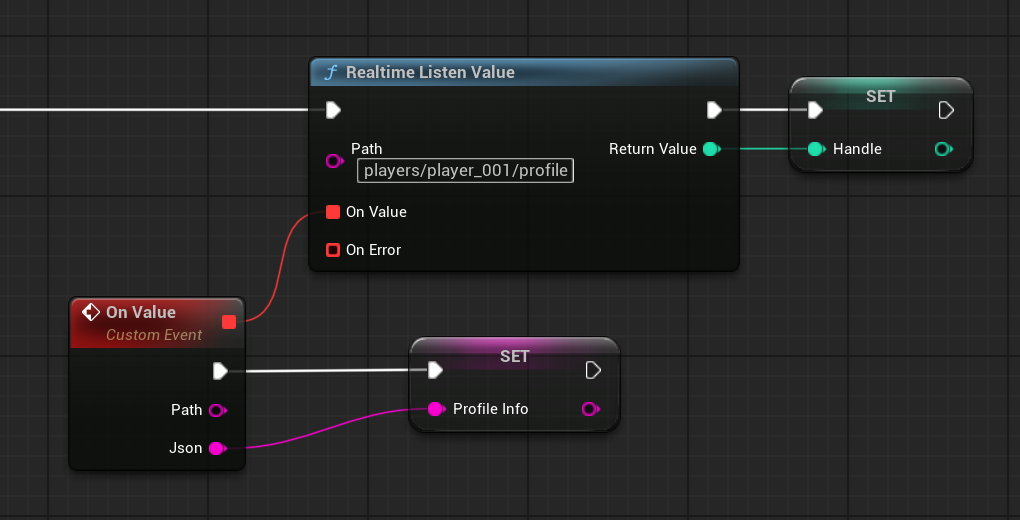
Task: Click the On Value red delegate input pin
Action: tap(333, 212)
